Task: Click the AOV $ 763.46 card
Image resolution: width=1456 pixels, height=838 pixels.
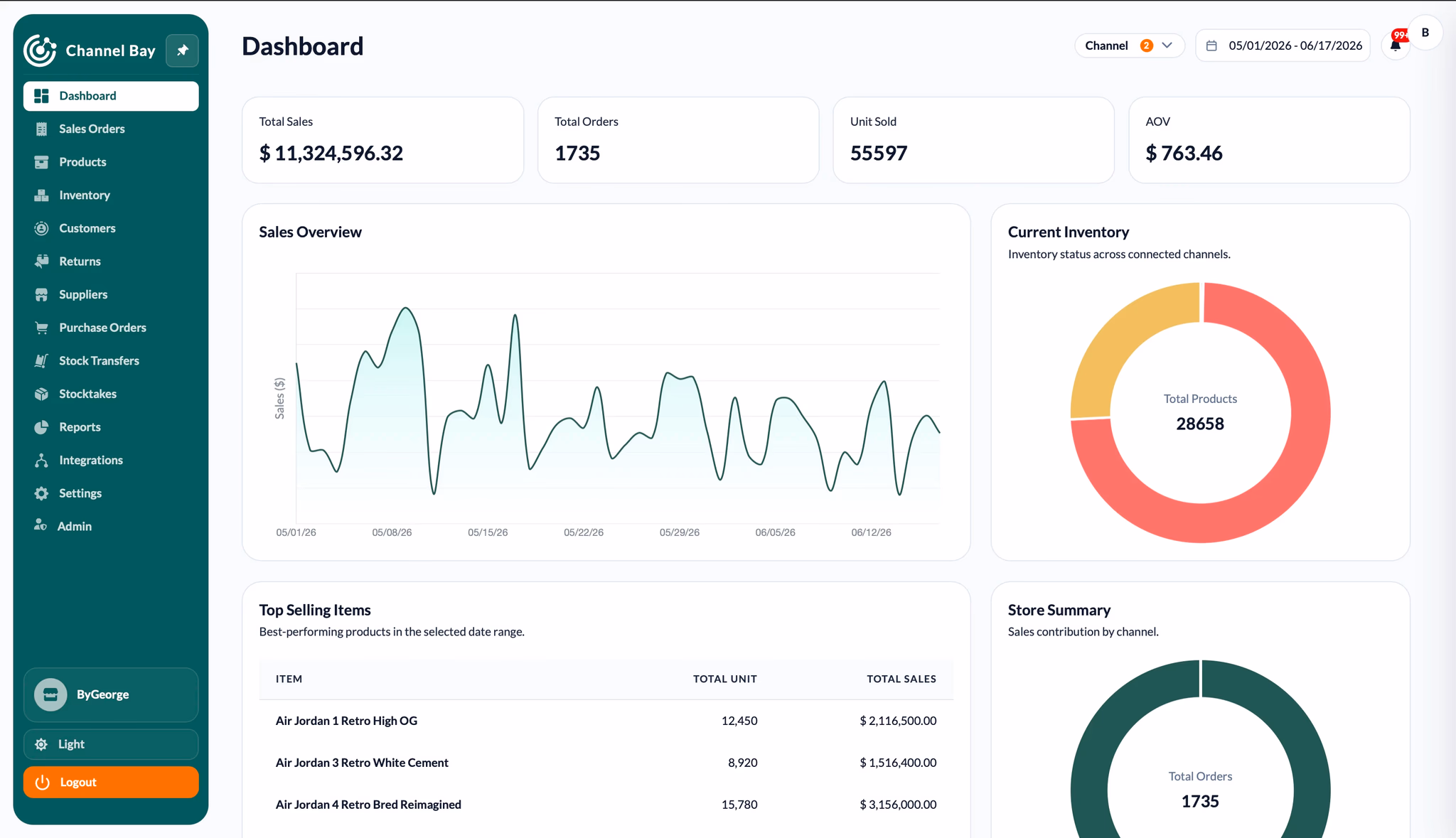Action: (1269, 140)
